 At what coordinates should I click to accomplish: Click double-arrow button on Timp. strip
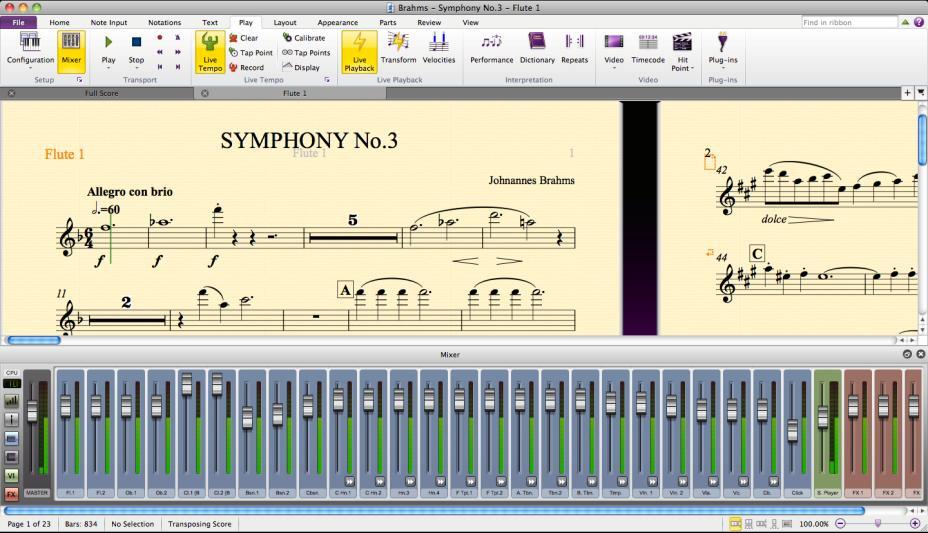click(622, 482)
